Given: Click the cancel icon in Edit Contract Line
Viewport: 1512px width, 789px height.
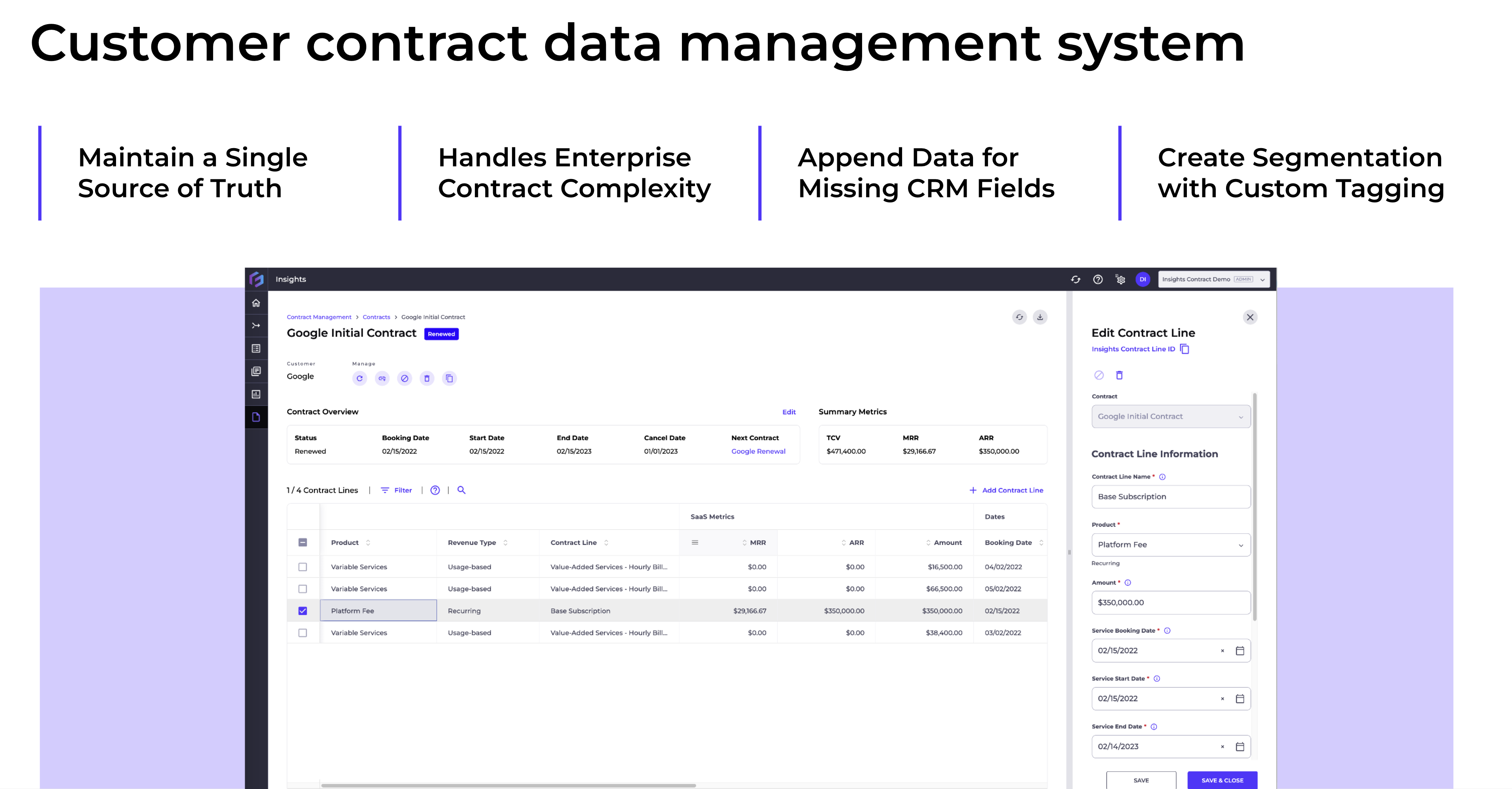Looking at the screenshot, I should click(x=1099, y=375).
